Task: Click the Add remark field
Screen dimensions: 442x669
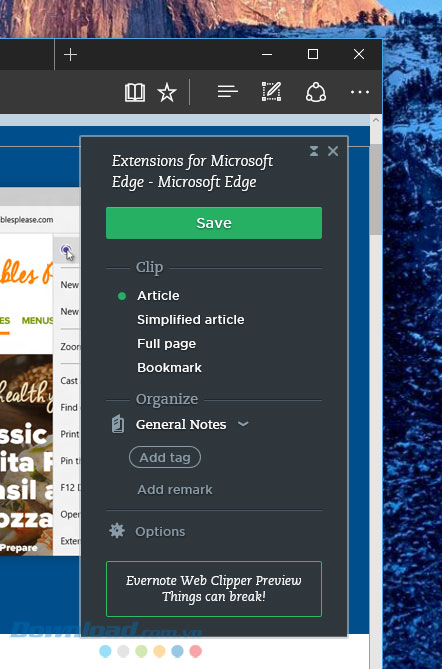Action: click(x=175, y=489)
